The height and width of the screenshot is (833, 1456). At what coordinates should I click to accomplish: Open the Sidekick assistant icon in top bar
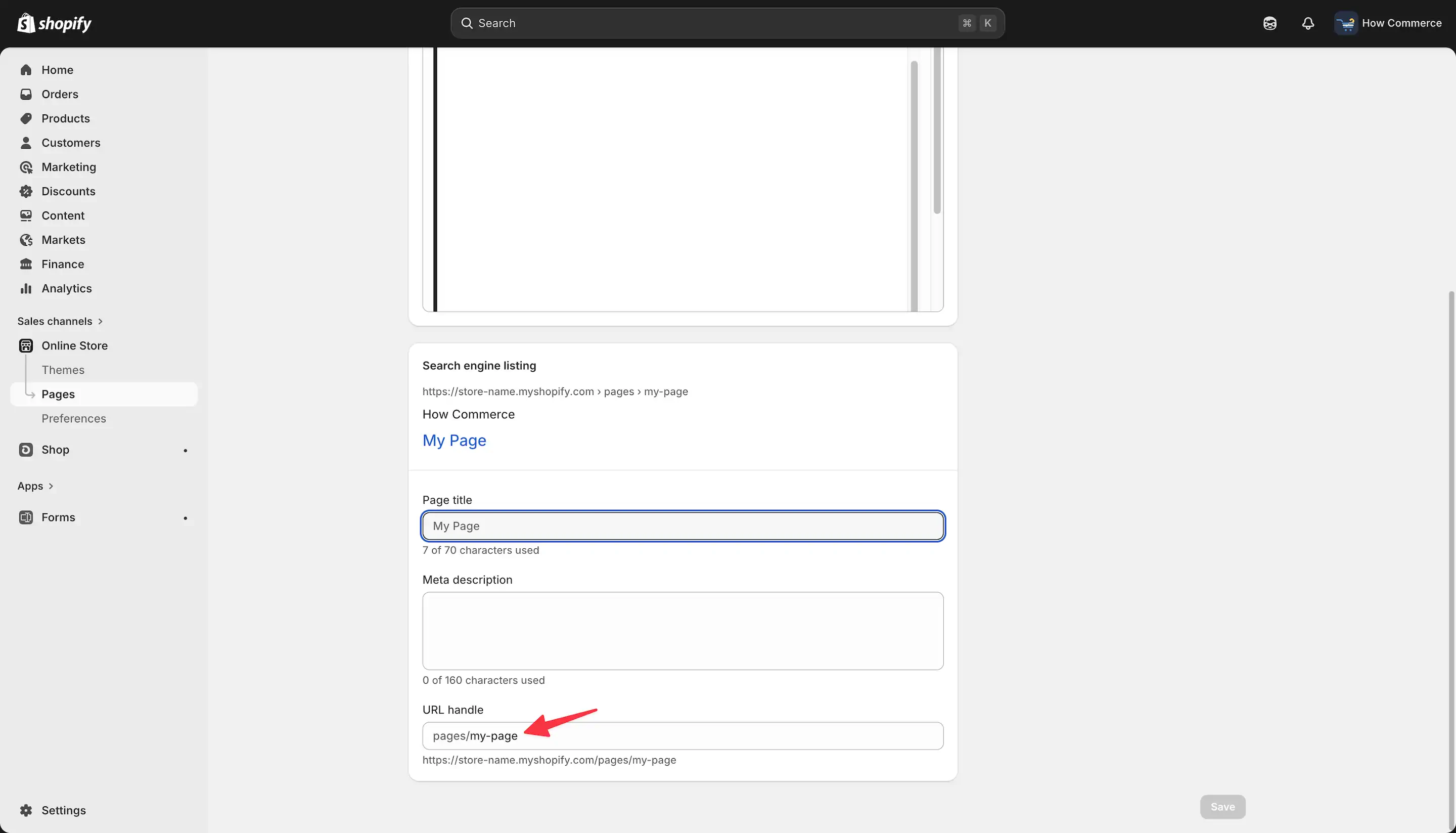coord(1269,23)
